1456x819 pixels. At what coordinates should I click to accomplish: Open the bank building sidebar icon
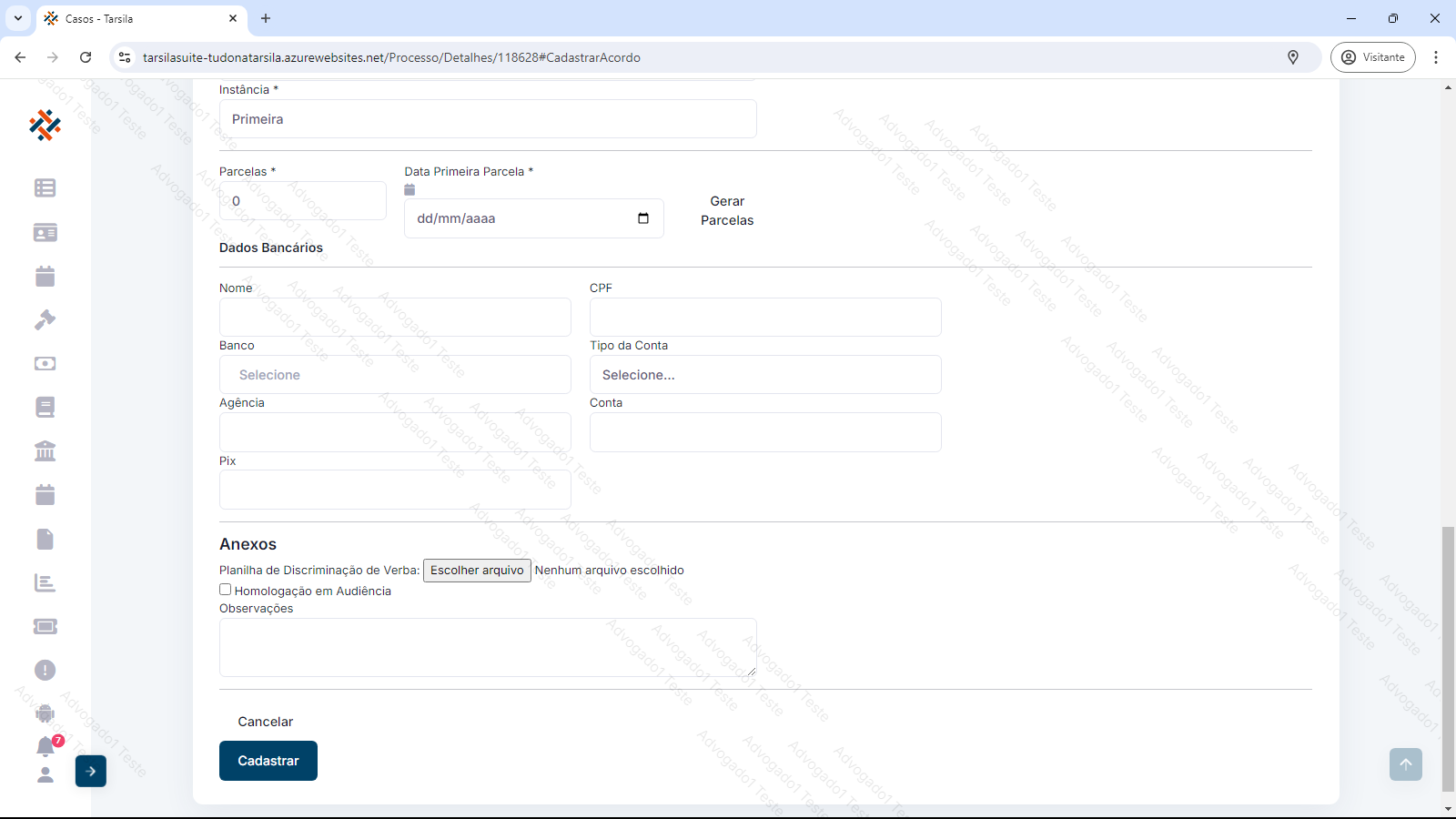[45, 451]
